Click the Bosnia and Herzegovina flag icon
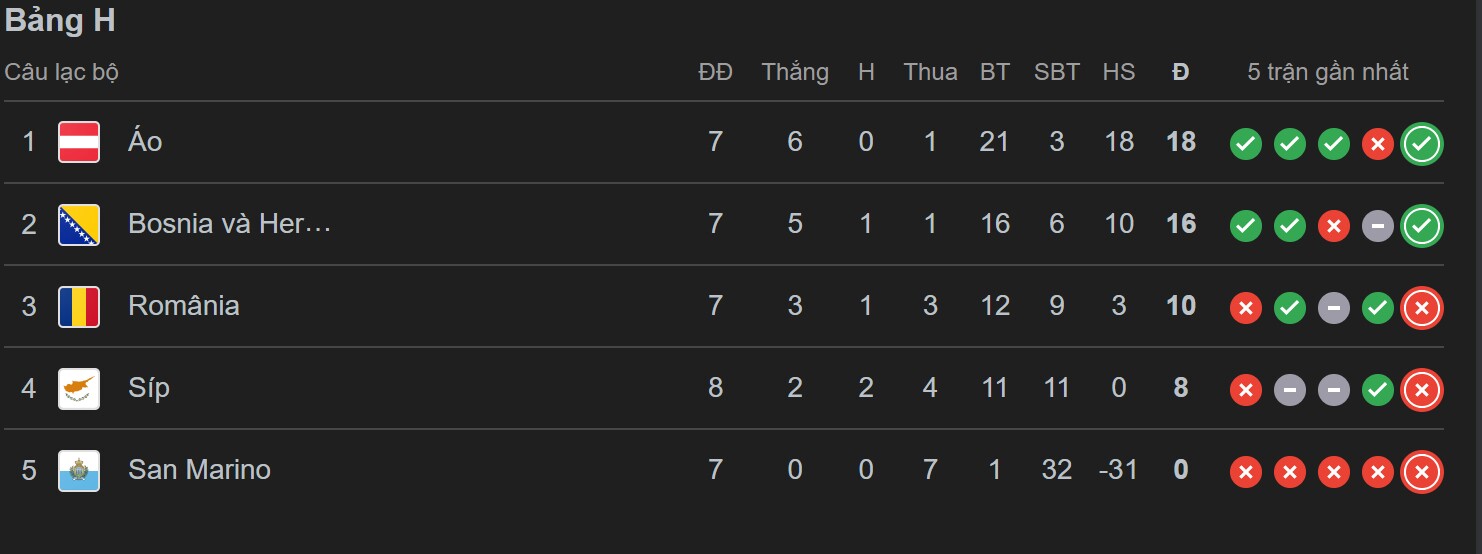 click(79, 224)
